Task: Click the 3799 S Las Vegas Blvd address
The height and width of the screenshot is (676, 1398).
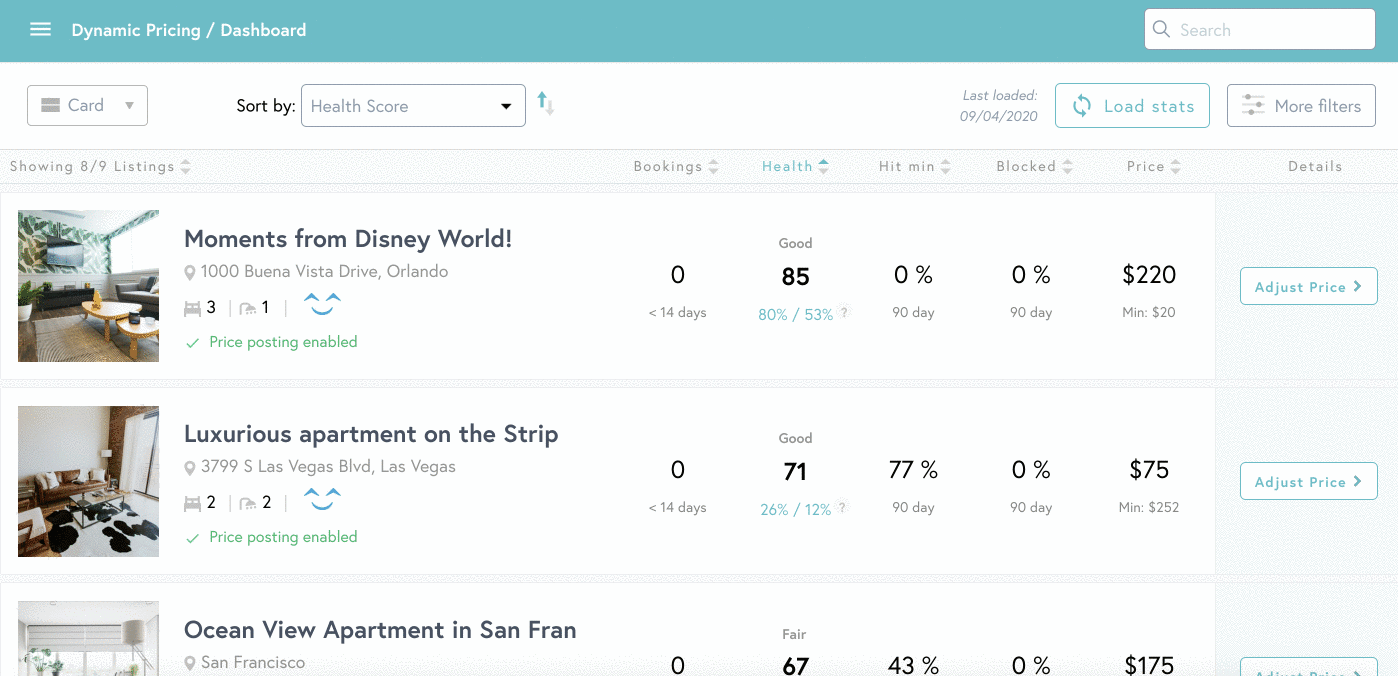Action: (328, 466)
